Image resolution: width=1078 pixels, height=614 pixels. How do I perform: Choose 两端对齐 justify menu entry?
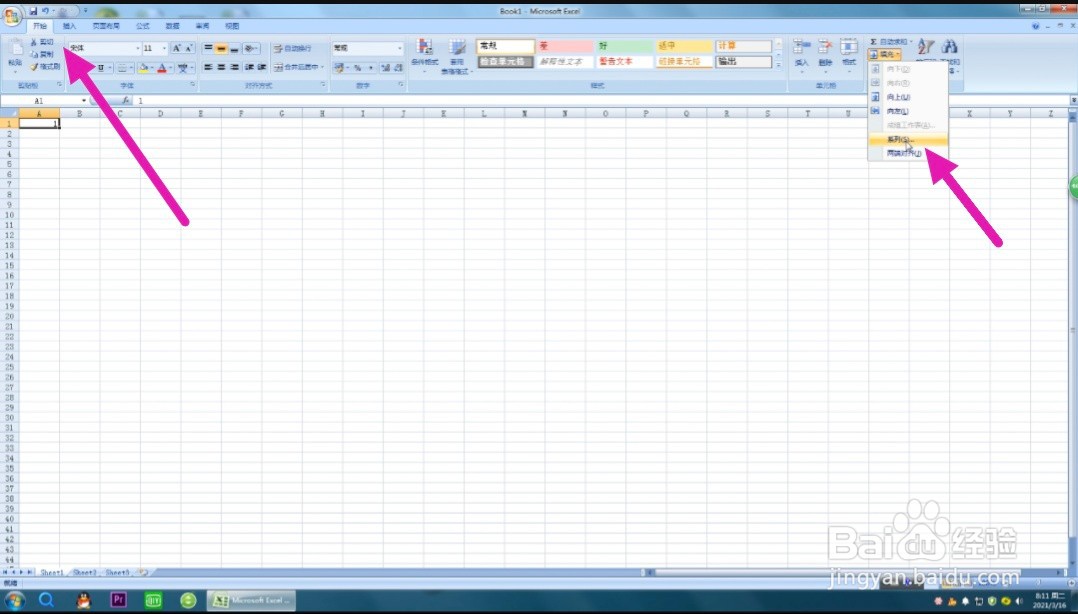coord(908,153)
